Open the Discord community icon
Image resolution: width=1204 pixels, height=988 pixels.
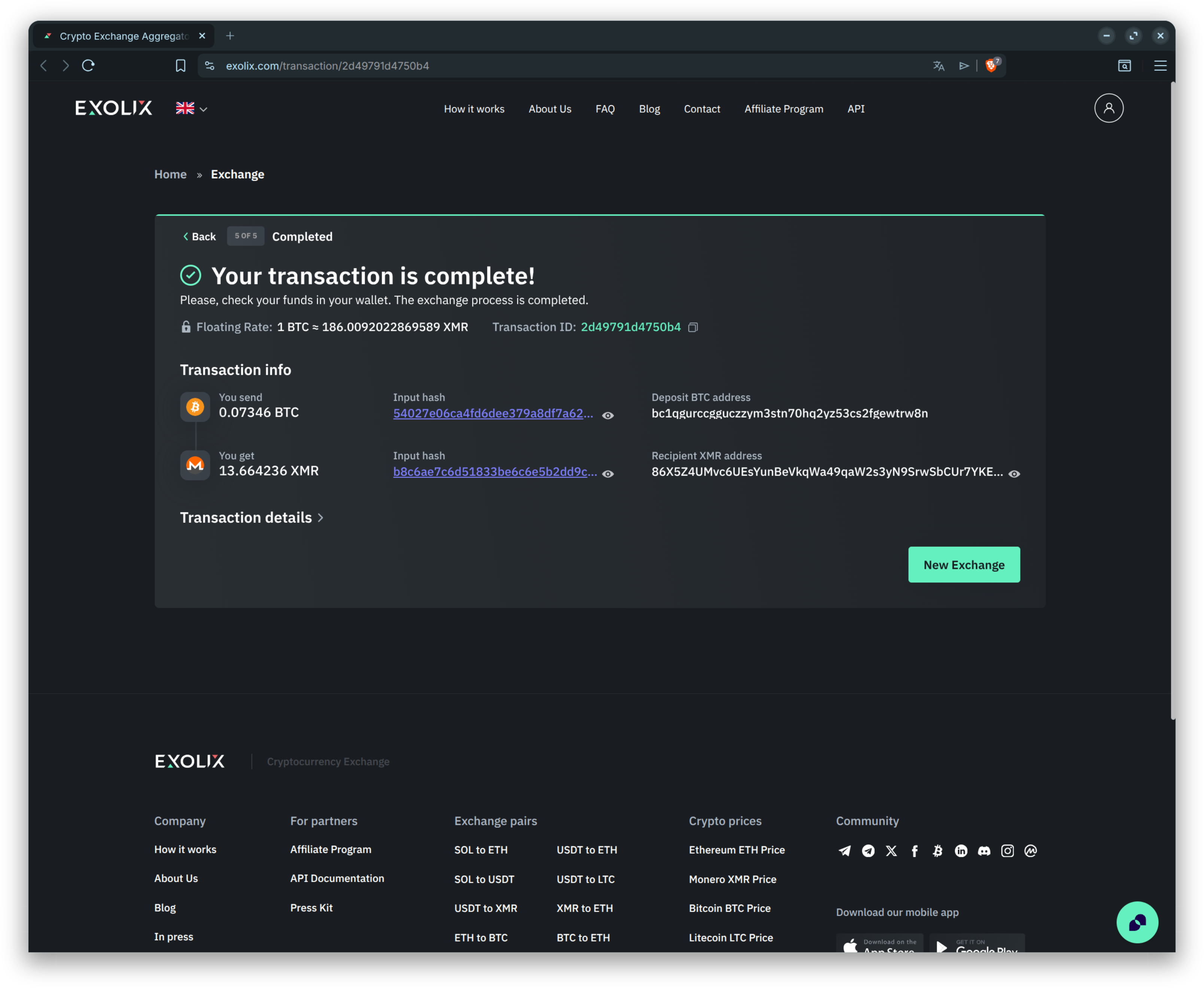click(984, 851)
